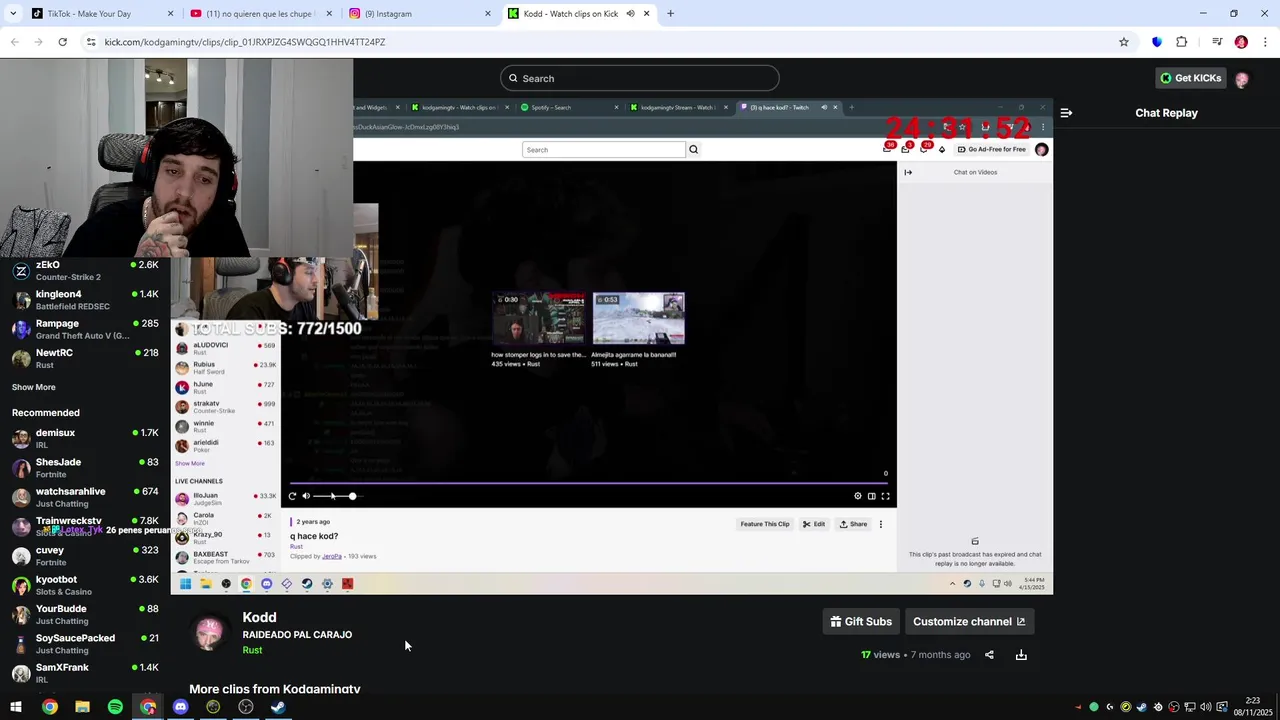Open Chrome three-dot menu
Viewport: 1280px width, 720px height.
pos(1266,42)
